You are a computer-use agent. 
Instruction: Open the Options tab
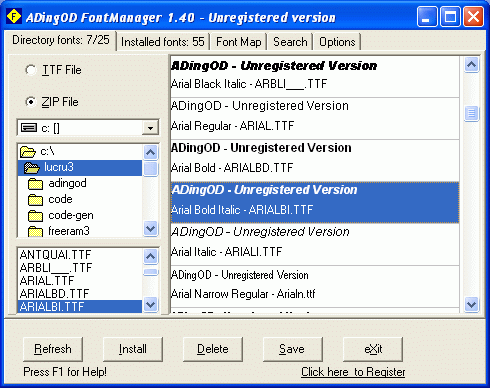[x=337, y=42]
